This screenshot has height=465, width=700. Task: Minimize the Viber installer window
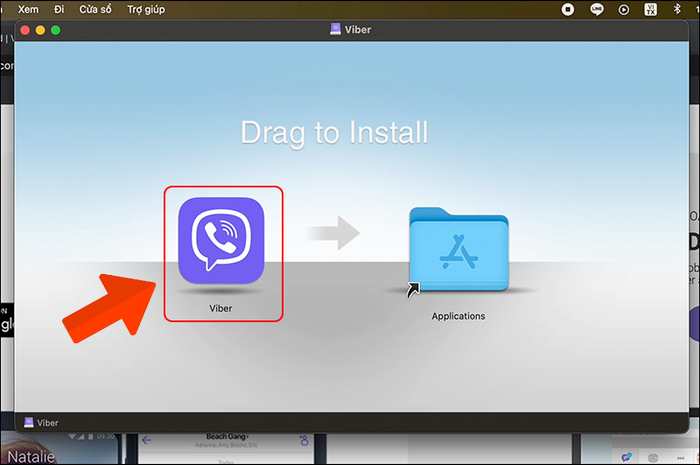pos(40,30)
